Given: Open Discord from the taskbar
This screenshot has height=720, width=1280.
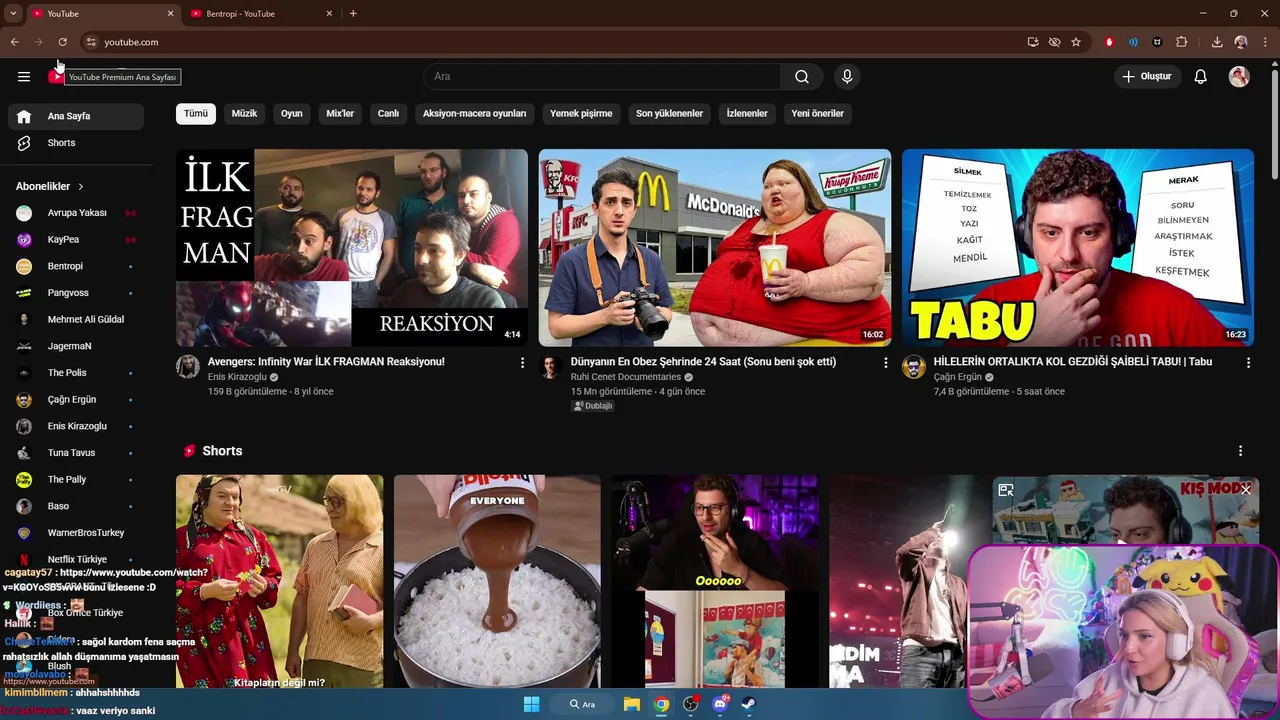Looking at the screenshot, I should click(x=720, y=704).
